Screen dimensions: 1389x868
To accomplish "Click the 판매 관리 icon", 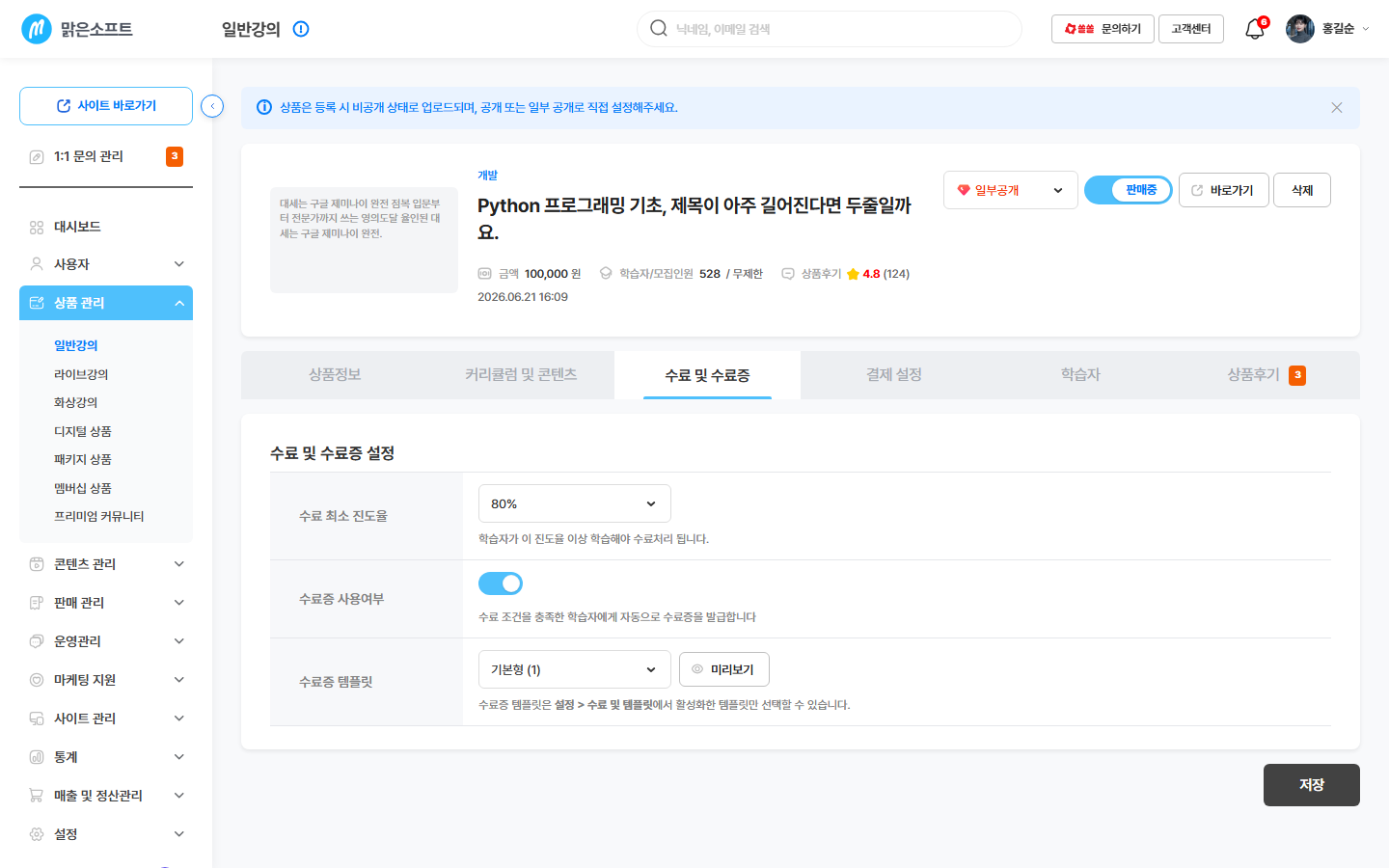I will point(37,603).
